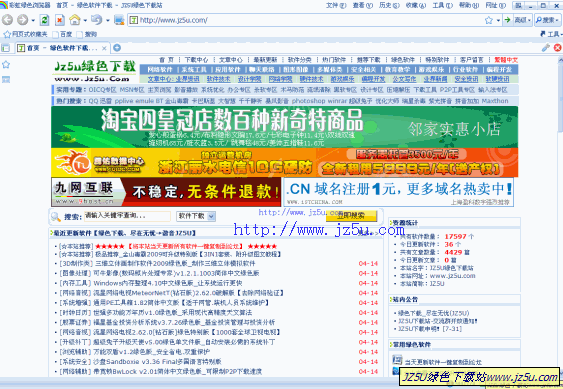Open the 百度 bookmark

(62, 34)
